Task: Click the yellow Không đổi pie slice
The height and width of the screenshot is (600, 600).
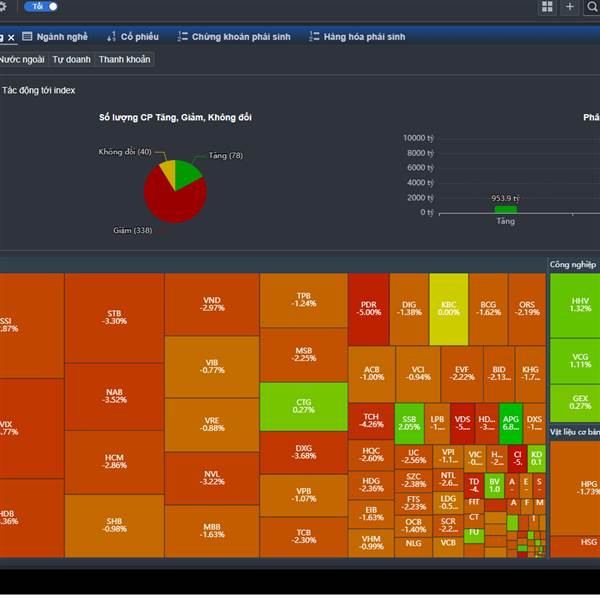Action: [x=169, y=170]
